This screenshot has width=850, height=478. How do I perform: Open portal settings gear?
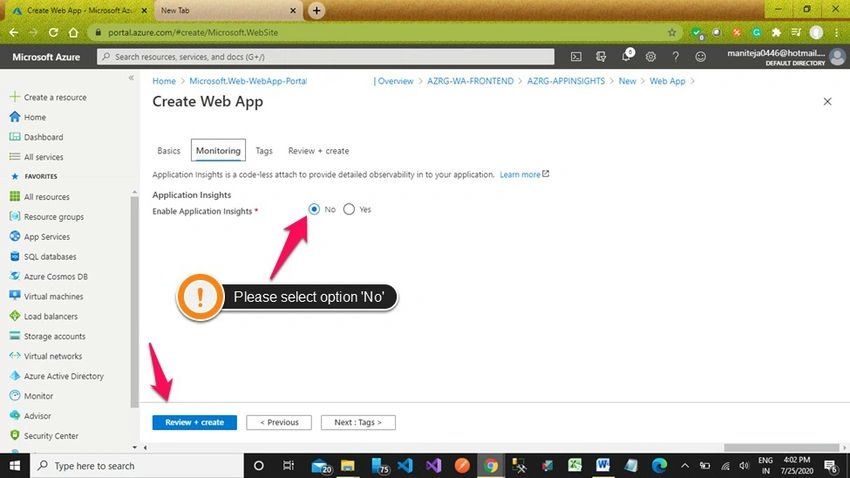[651, 57]
